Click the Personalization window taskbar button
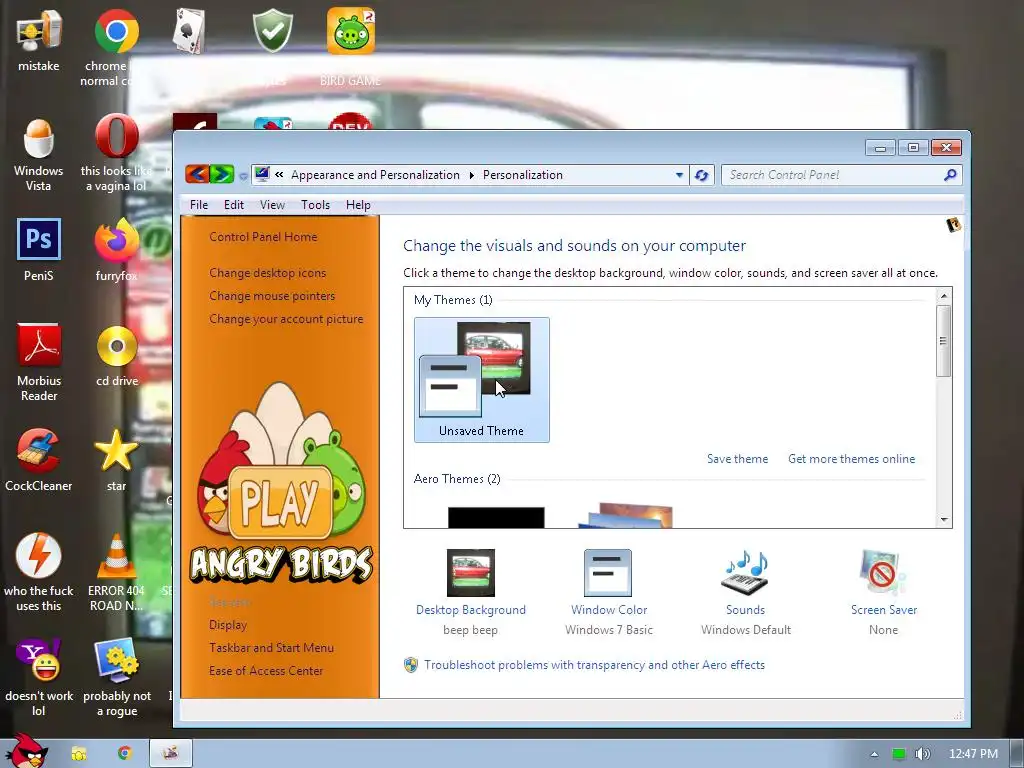 tap(171, 754)
